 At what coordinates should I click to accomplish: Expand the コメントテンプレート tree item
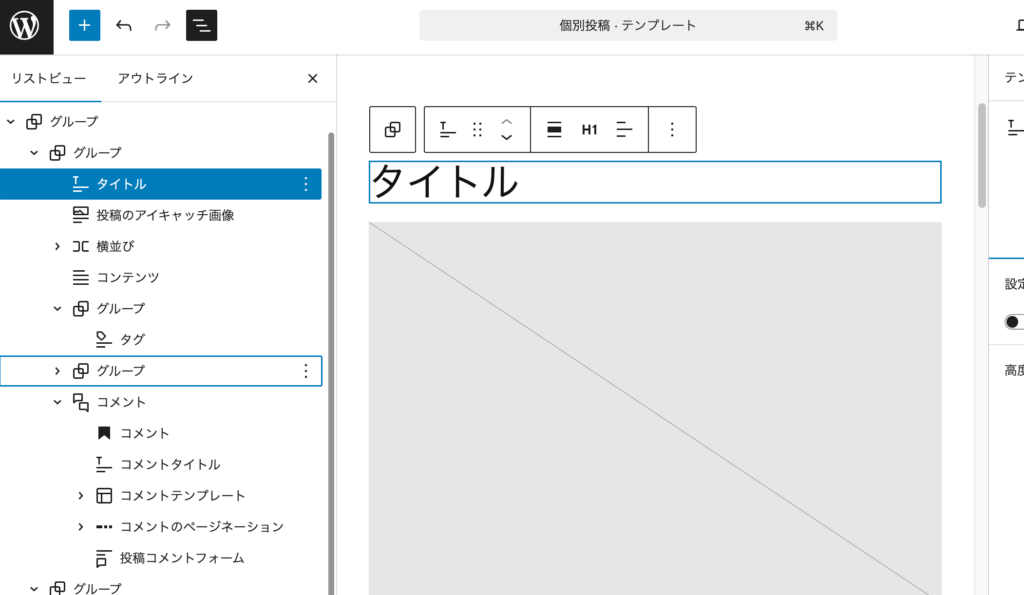pyautogui.click(x=81, y=496)
